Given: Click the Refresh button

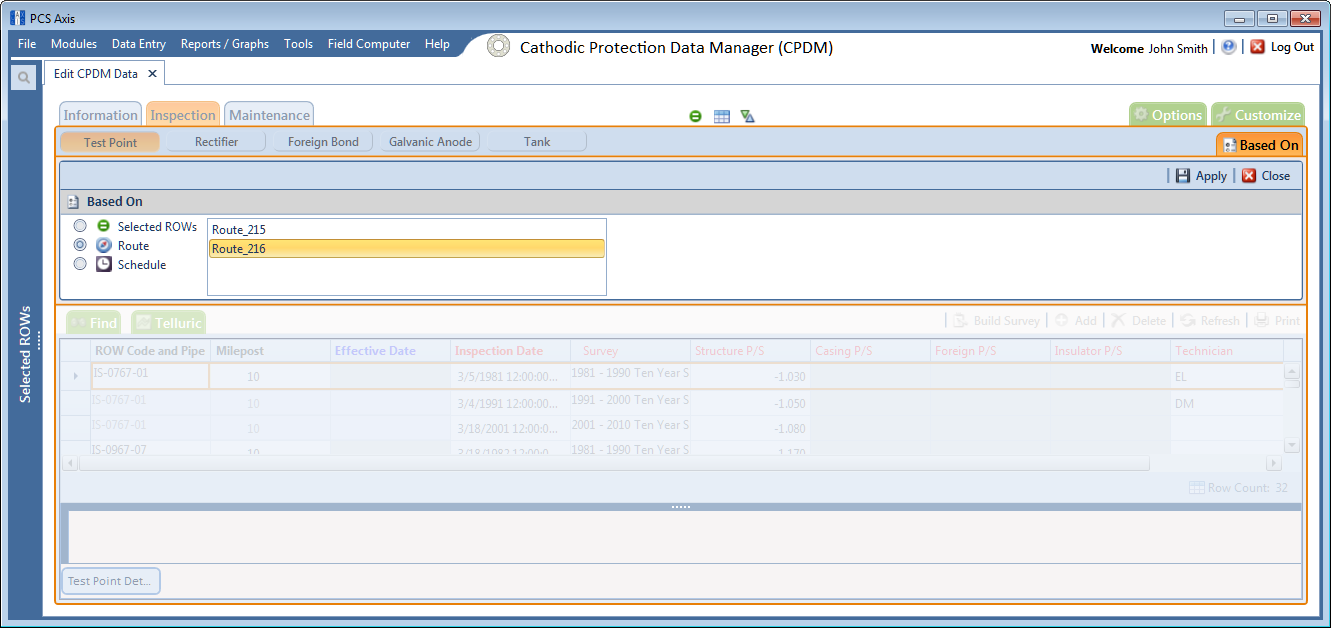Looking at the screenshot, I should click(1211, 321).
